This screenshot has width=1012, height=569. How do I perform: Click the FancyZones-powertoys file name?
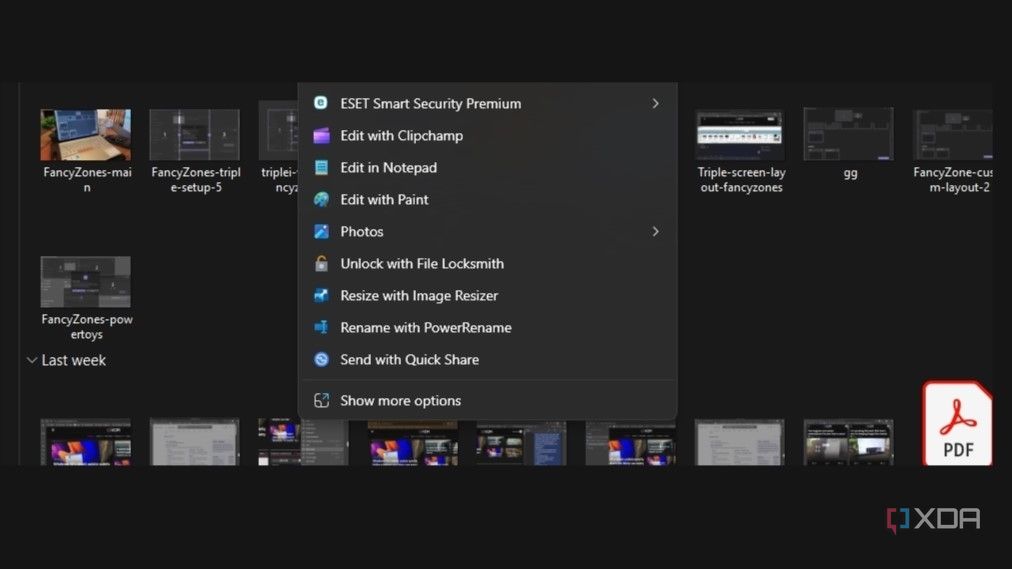[x=87, y=326]
